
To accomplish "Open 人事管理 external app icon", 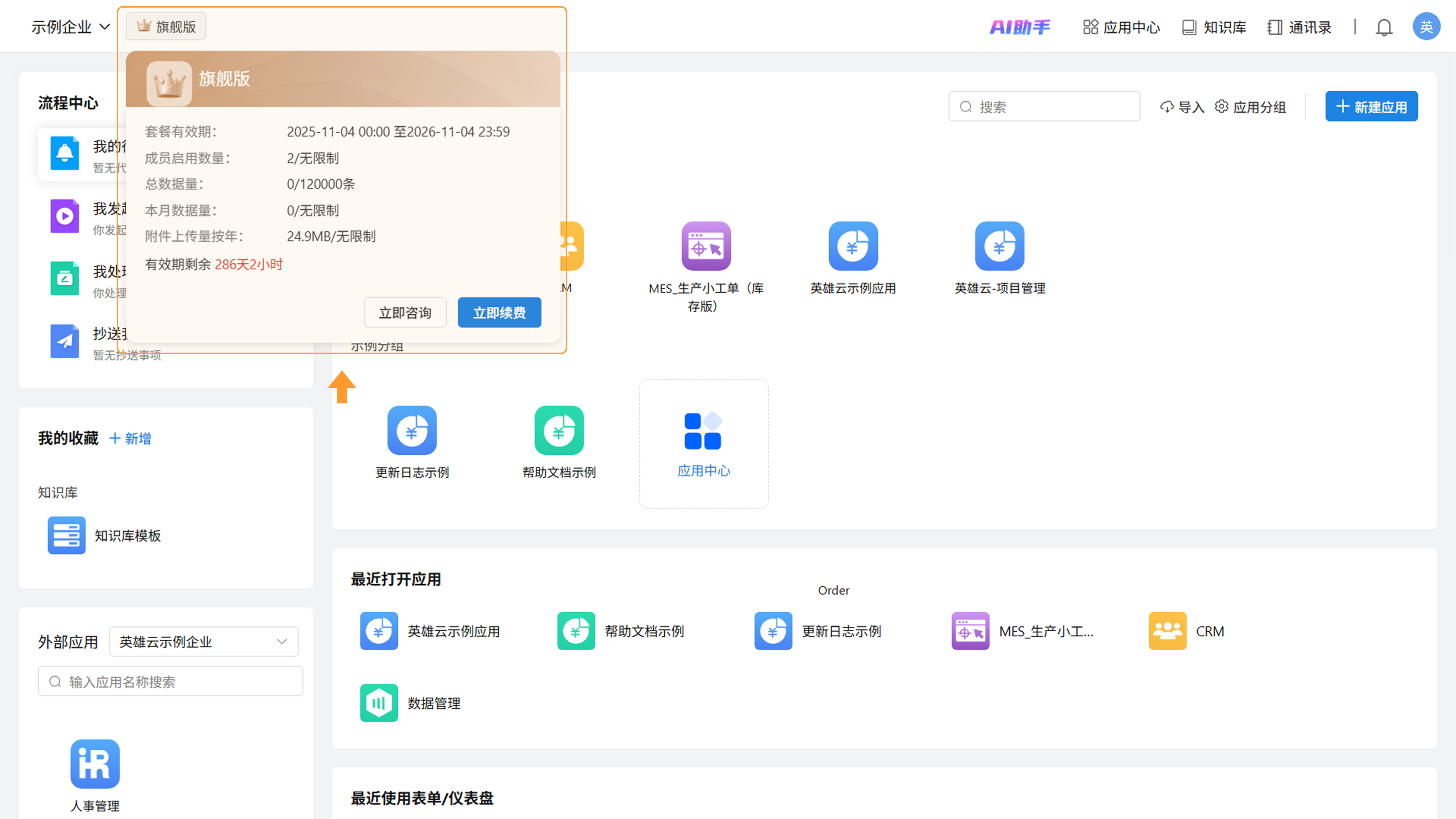I will (x=95, y=764).
